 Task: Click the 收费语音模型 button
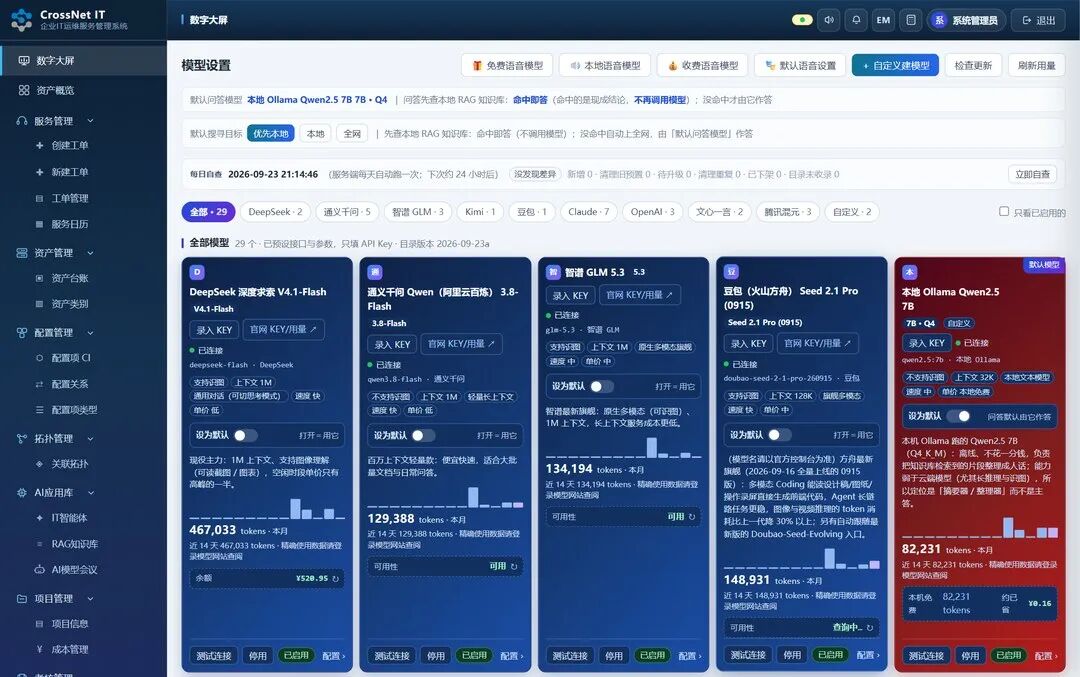(703, 65)
